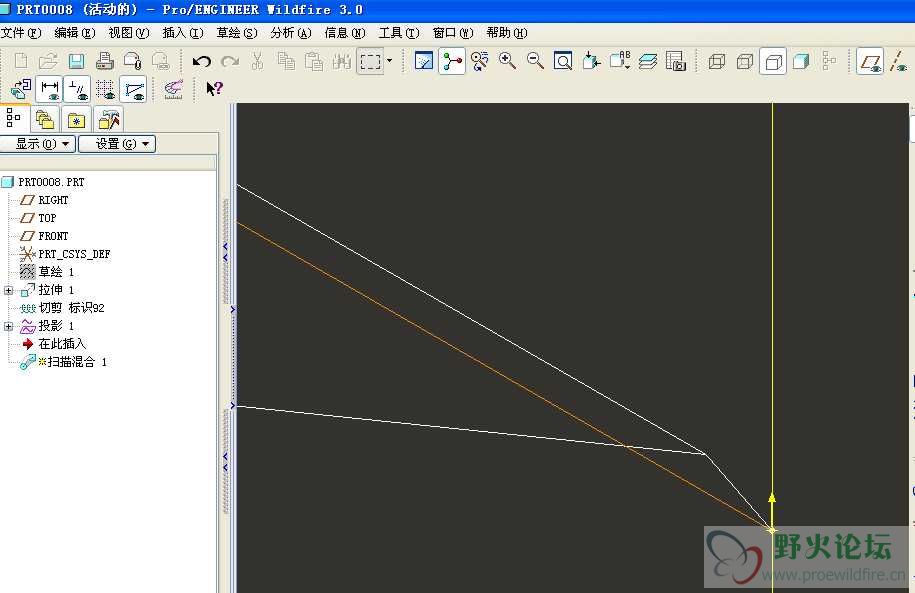Open the 插入 menu
Image resolution: width=915 pixels, height=593 pixels.
point(183,33)
